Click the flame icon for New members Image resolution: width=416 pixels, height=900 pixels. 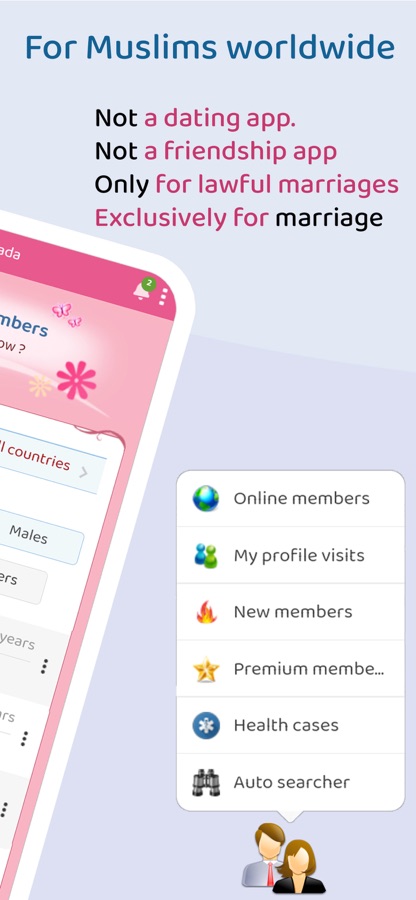pyautogui.click(x=205, y=612)
